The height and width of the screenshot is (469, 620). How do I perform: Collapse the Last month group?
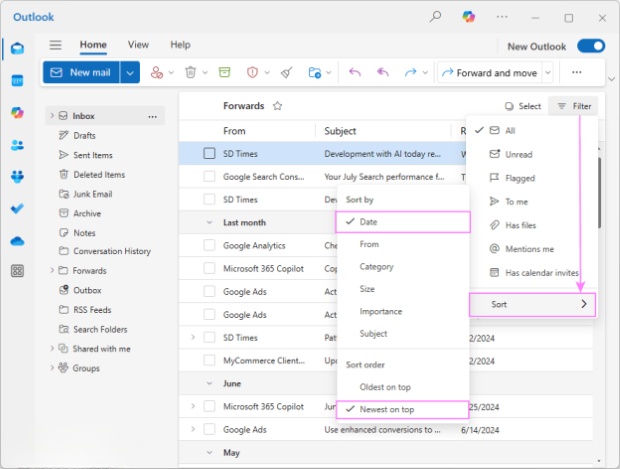click(209, 223)
